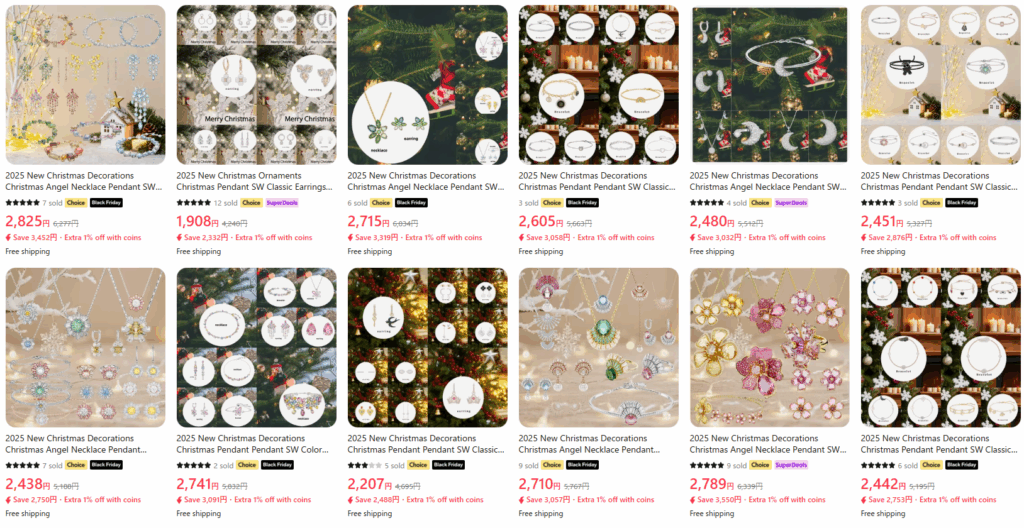Viewport: 1024px width, 528px height.
Task: Open the pink flower jewelry image priced 2,789円
Action: tap(770, 348)
